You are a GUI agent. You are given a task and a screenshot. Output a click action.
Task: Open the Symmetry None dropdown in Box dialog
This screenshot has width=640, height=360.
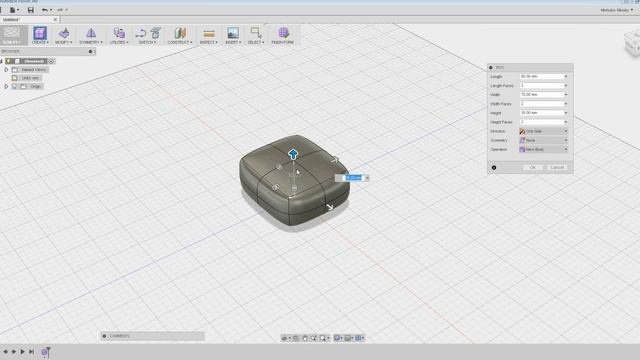[x=543, y=140]
